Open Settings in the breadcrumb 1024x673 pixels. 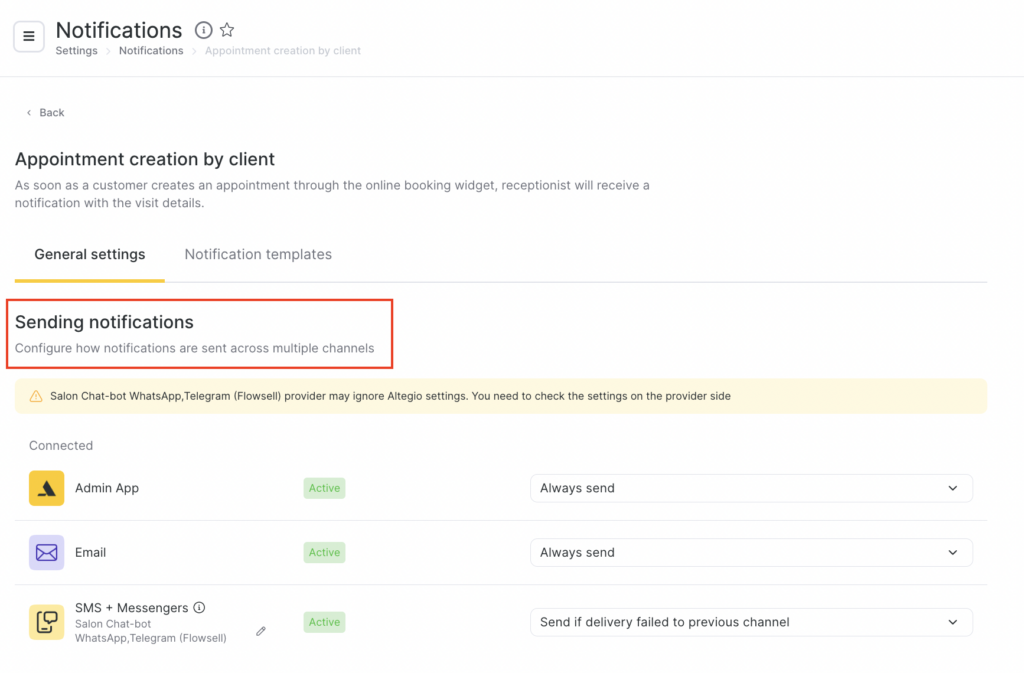point(76,51)
